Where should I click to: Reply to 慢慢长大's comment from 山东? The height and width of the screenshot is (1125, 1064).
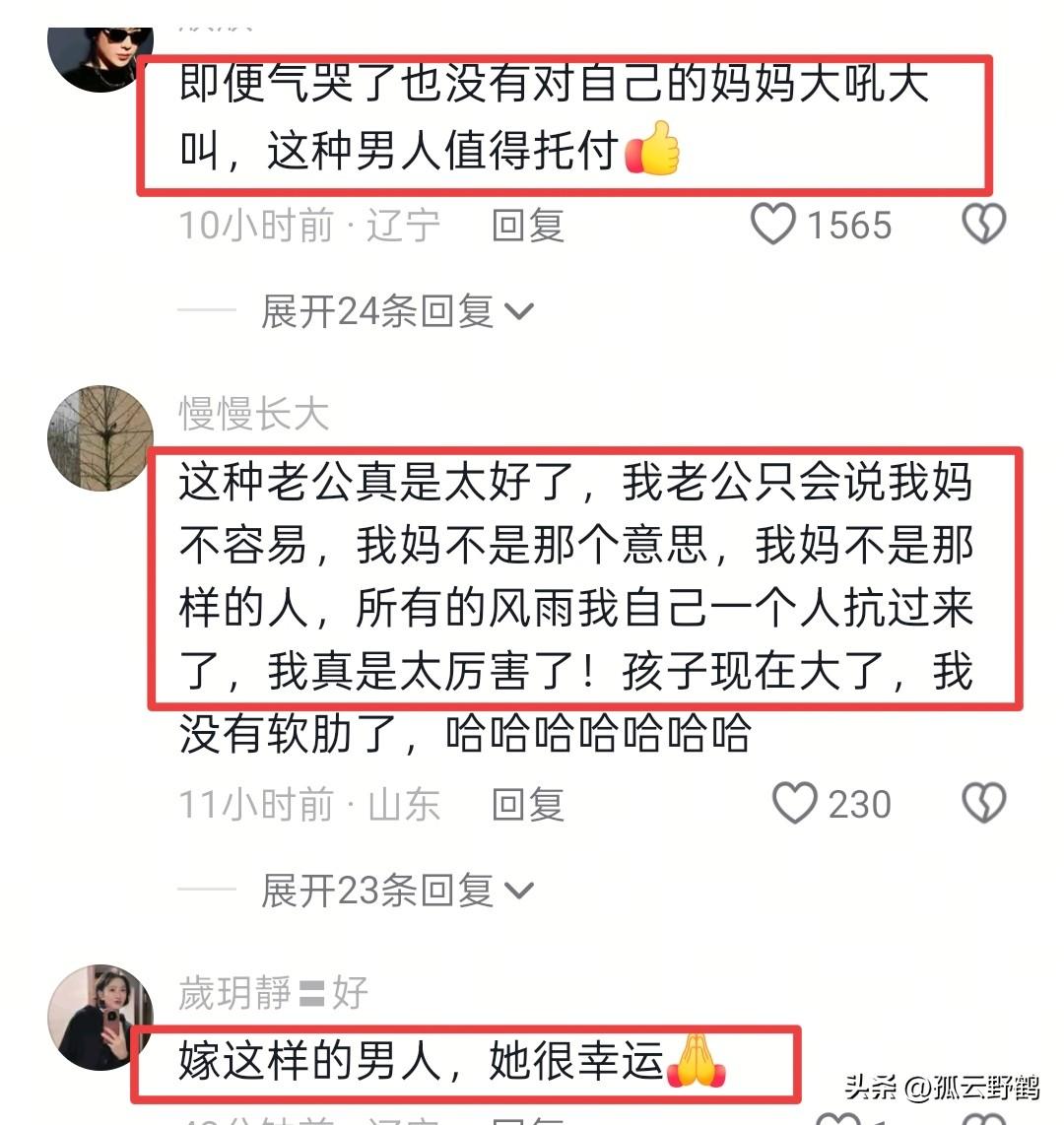click(x=528, y=804)
